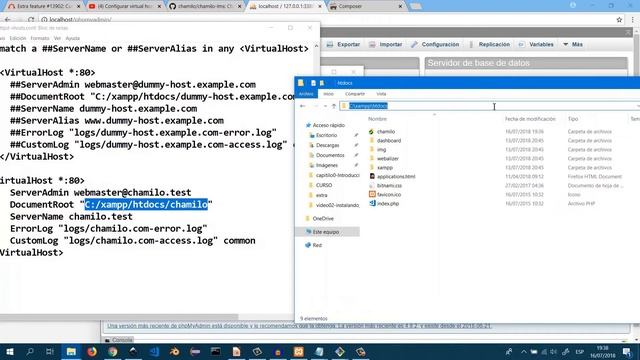The image size is (640, 360).
Task: Open Chrome from the taskbar
Action: click(x=112, y=351)
